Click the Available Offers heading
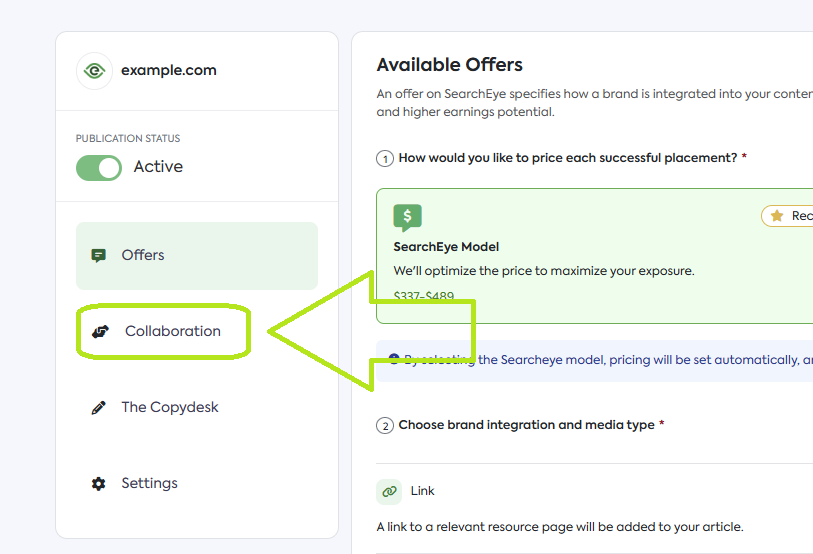 pos(449,65)
